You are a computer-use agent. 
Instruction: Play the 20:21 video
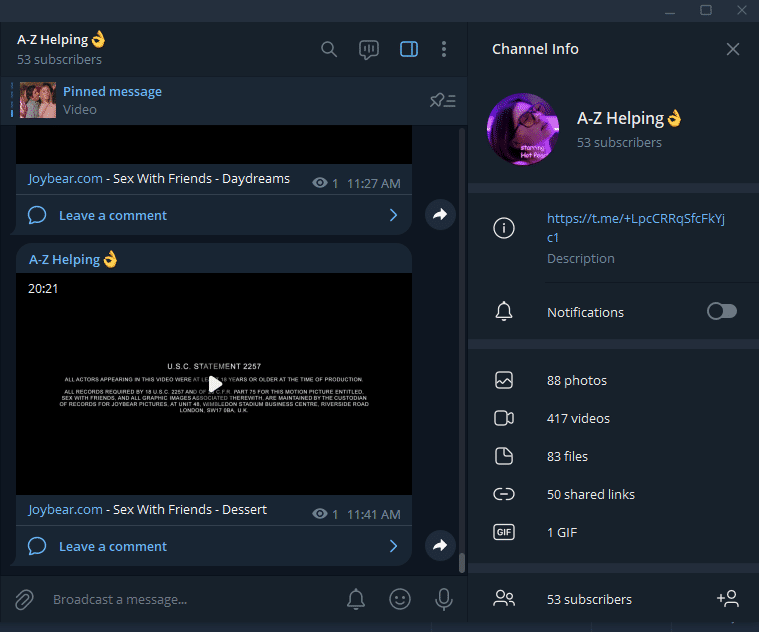coord(215,384)
